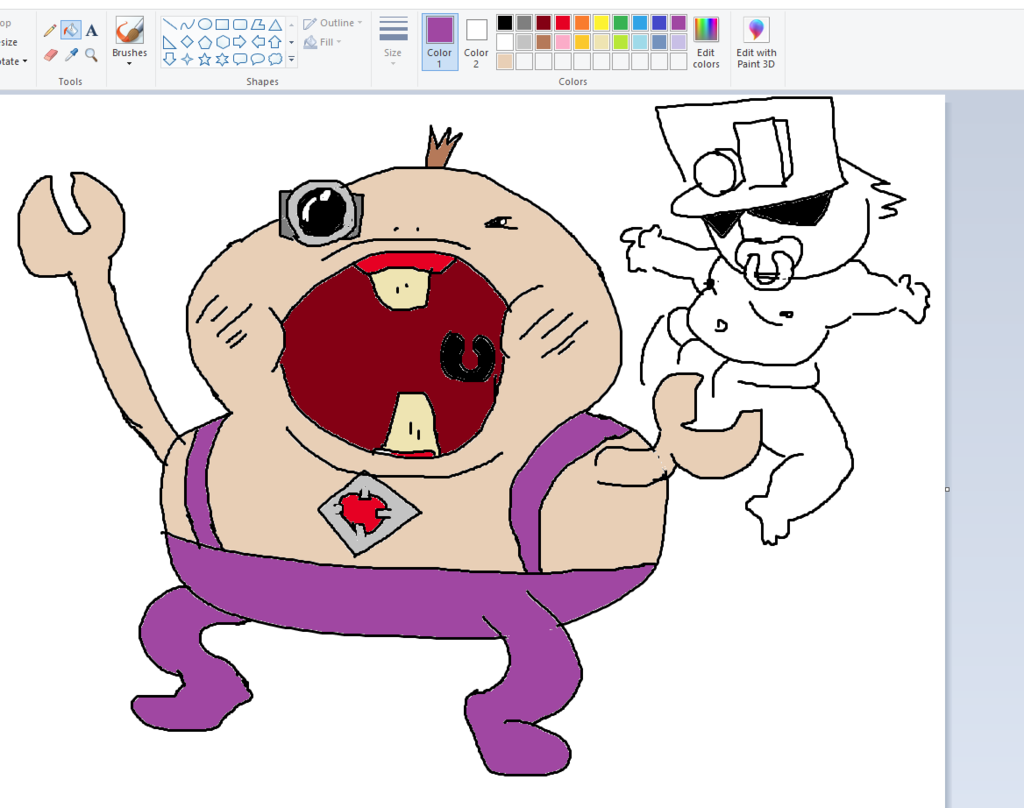The height and width of the screenshot is (808, 1024).
Task: Show the previous row of the Shapes gallery
Action: click(291, 25)
